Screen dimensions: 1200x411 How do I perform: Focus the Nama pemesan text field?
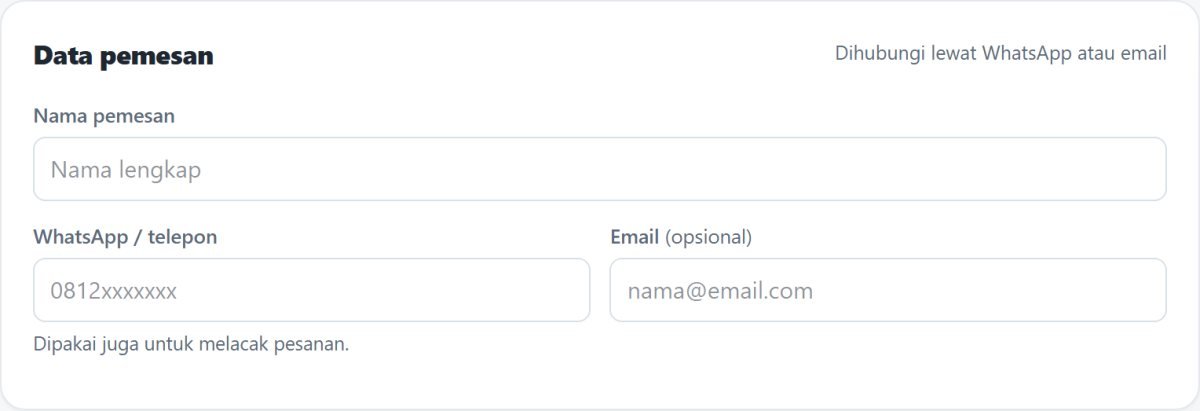[x=600, y=169]
